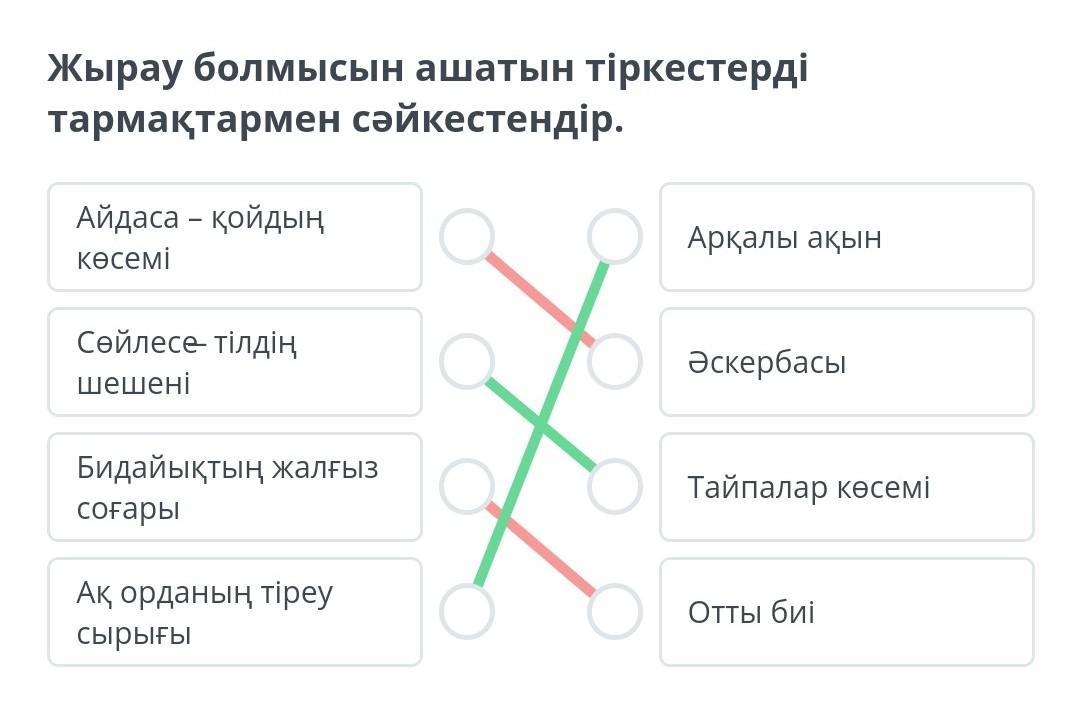Choose the 'Тайпалар көсемі' answer card
This screenshot has height=712, width=1080.
(x=846, y=487)
